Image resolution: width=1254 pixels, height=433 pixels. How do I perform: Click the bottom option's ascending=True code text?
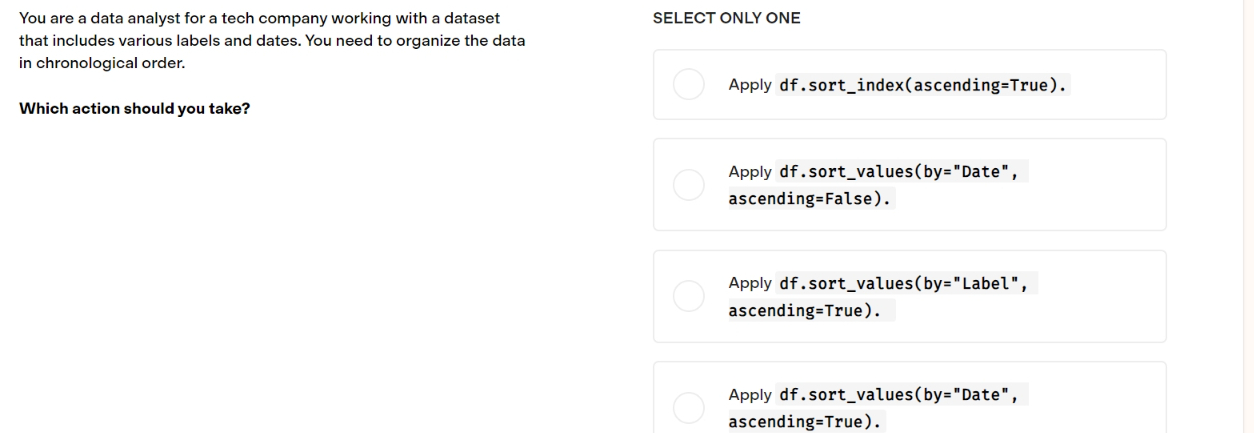pyautogui.click(x=805, y=421)
